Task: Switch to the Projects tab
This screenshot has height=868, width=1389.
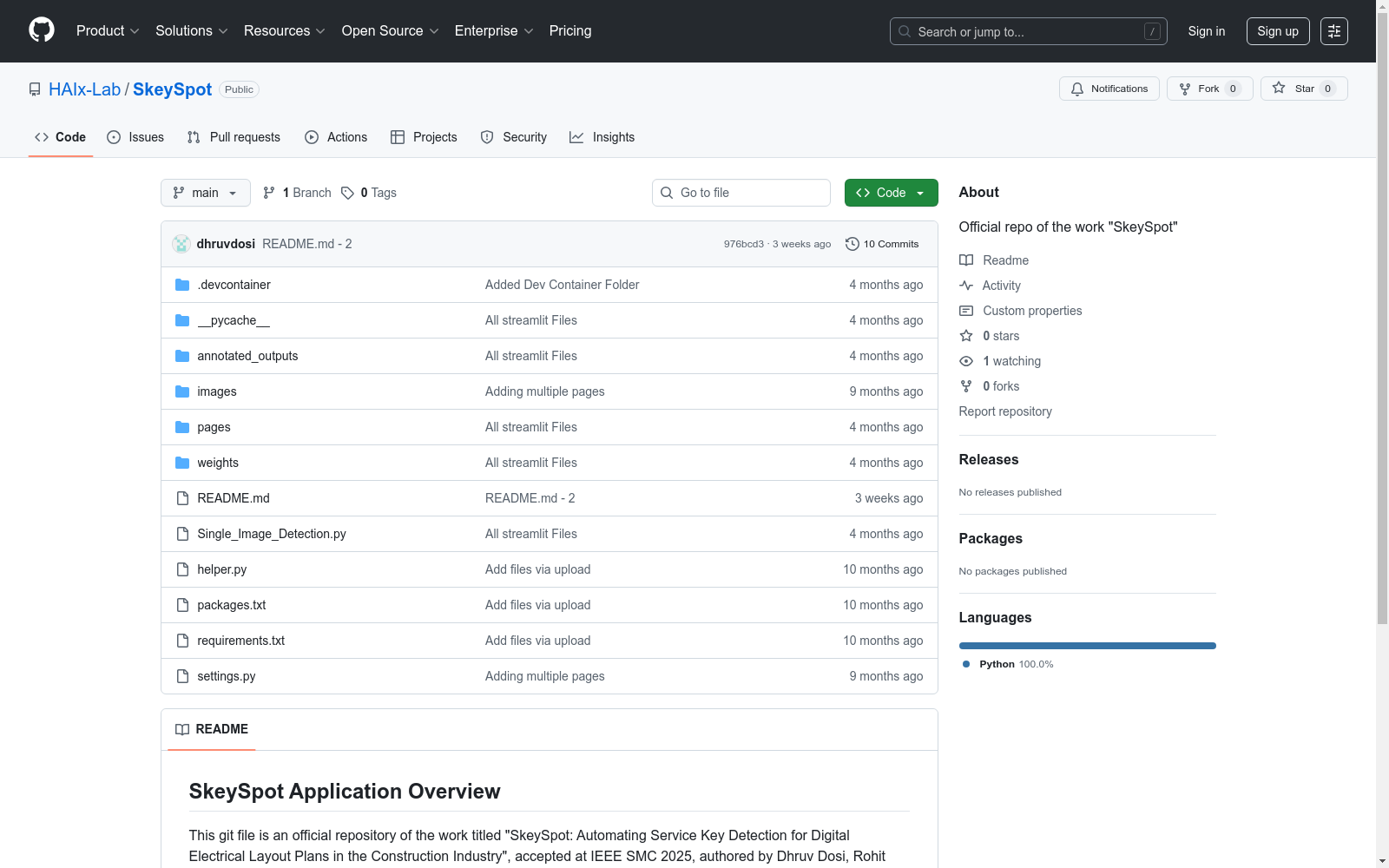Action: pyautogui.click(x=424, y=137)
